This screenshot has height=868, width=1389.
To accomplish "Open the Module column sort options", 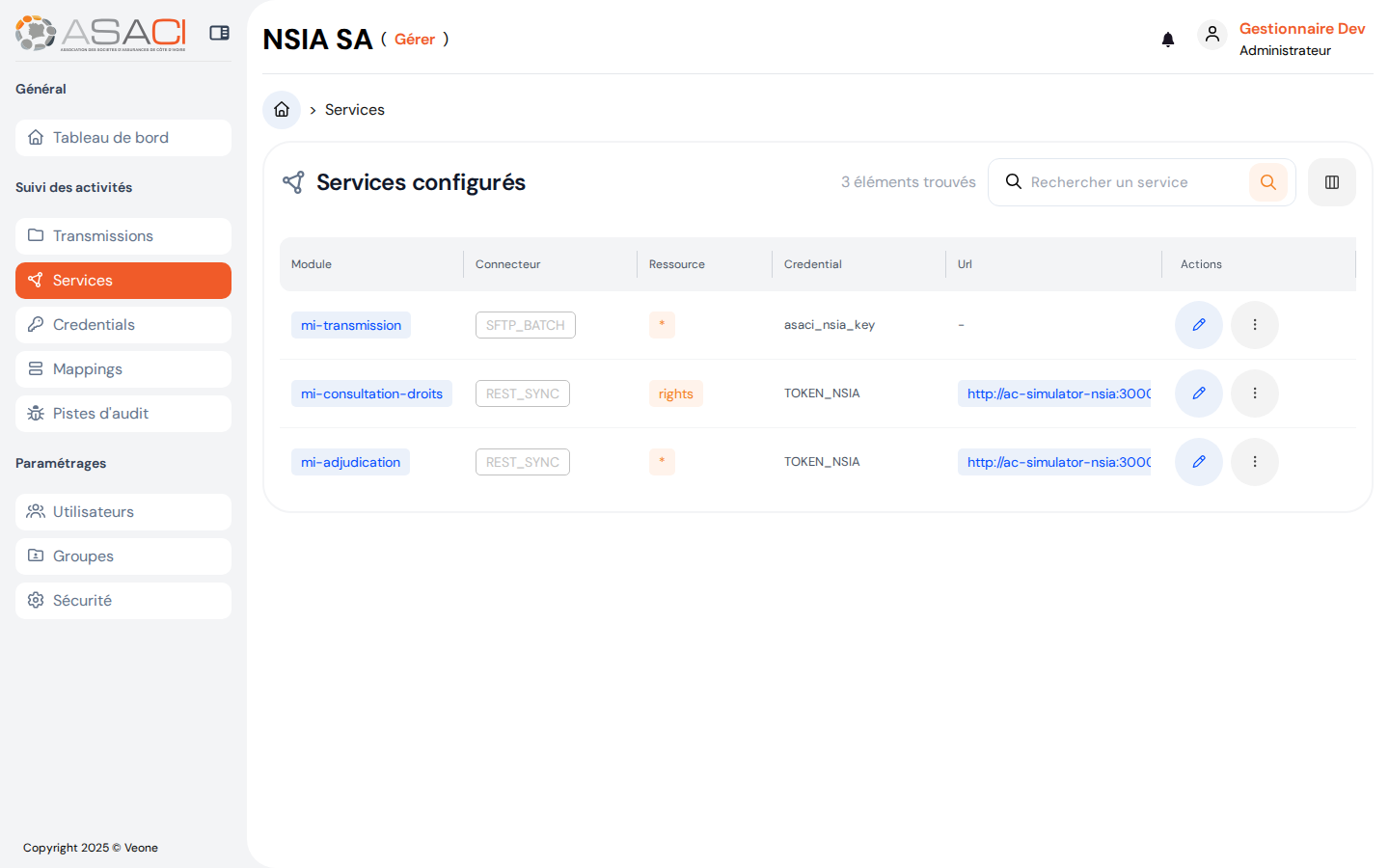I will click(311, 263).
